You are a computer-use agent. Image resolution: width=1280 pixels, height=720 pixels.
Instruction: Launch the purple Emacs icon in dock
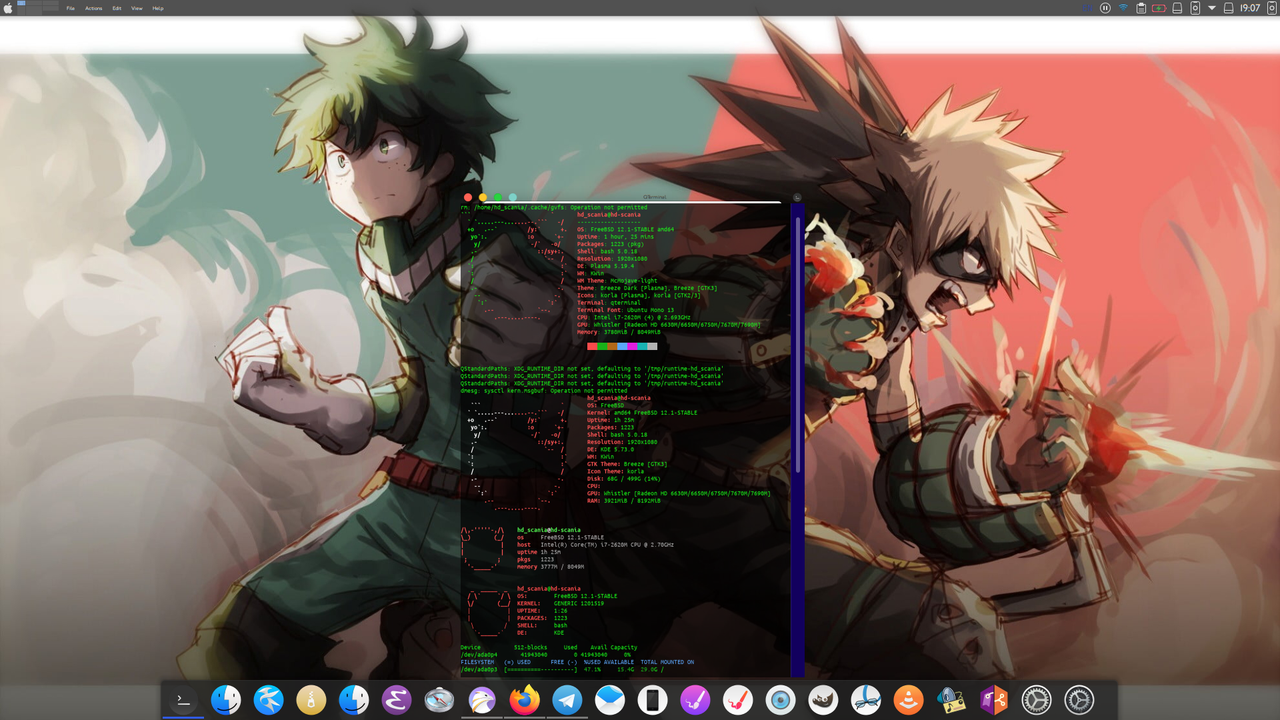(x=396, y=700)
